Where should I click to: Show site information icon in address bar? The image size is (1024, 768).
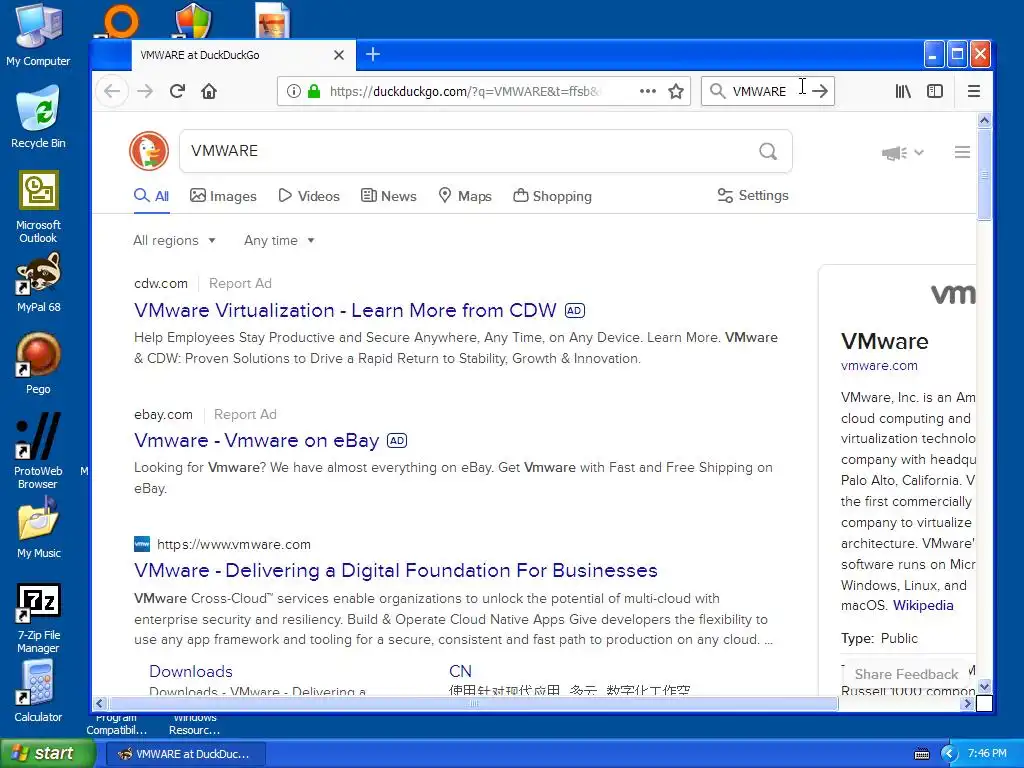[293, 91]
